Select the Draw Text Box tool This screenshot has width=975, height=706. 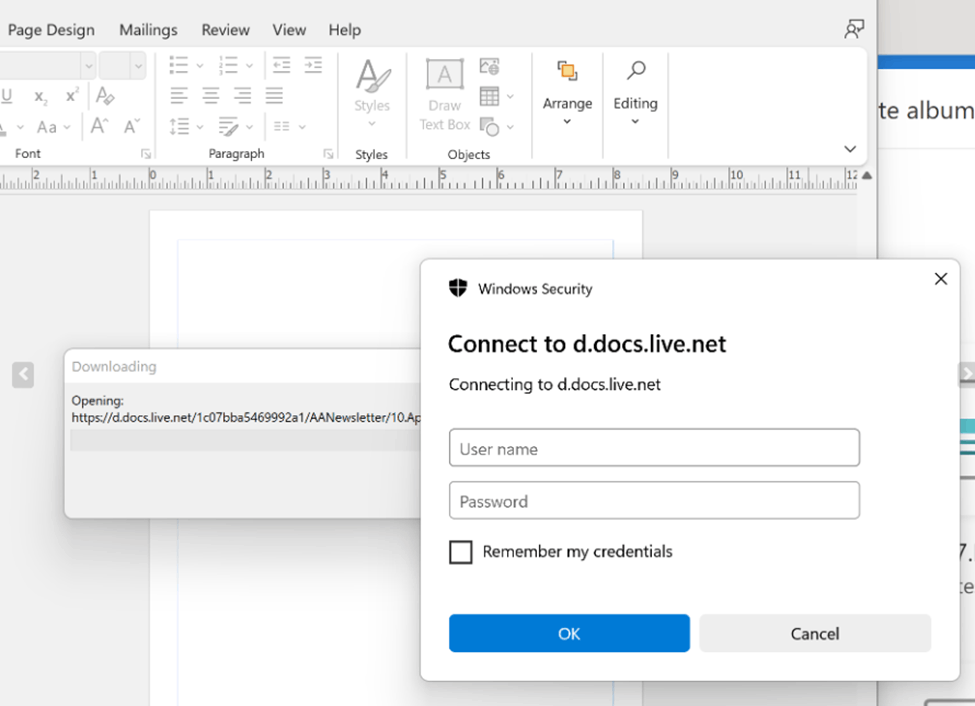(443, 90)
